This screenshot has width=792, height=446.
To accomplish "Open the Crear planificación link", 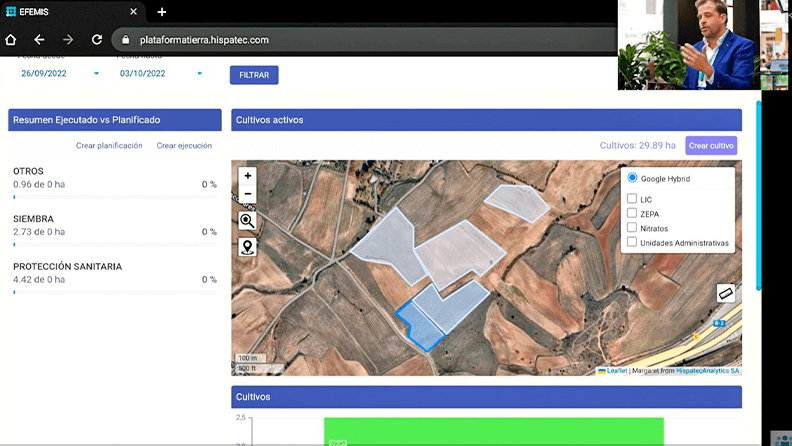I will 109,145.
